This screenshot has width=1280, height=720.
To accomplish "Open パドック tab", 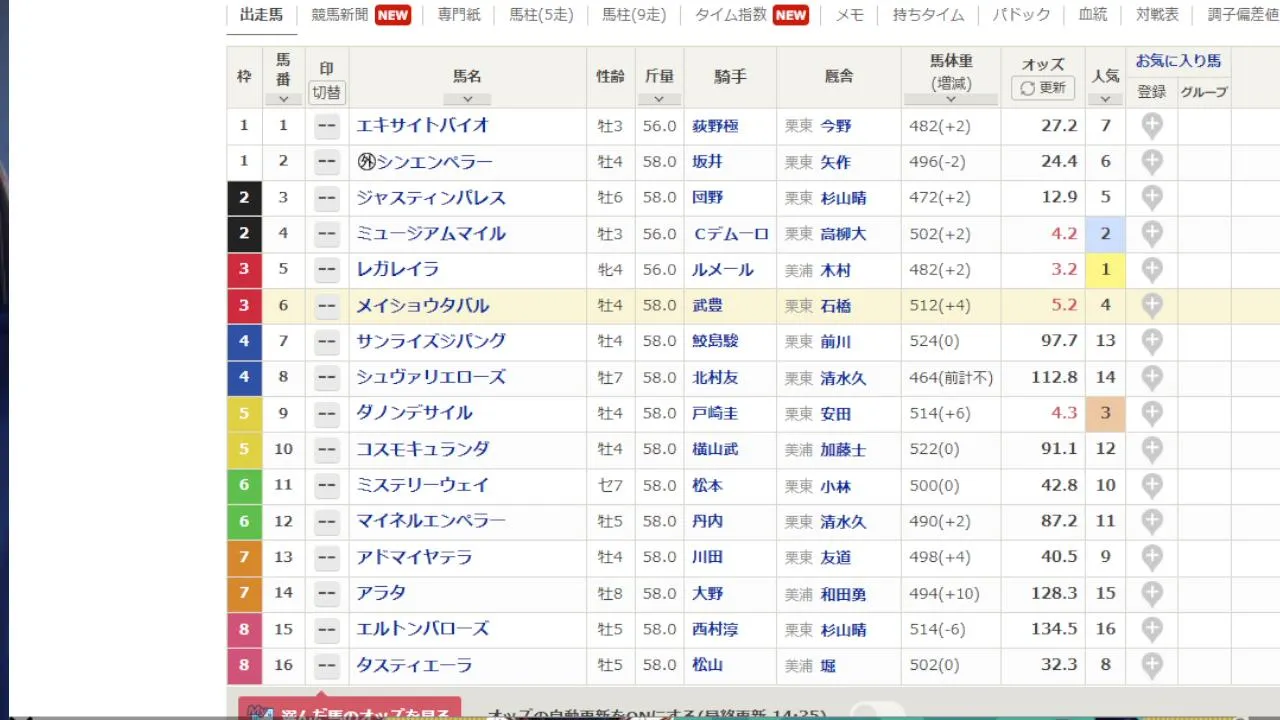I will pyautogui.click(x=1021, y=15).
